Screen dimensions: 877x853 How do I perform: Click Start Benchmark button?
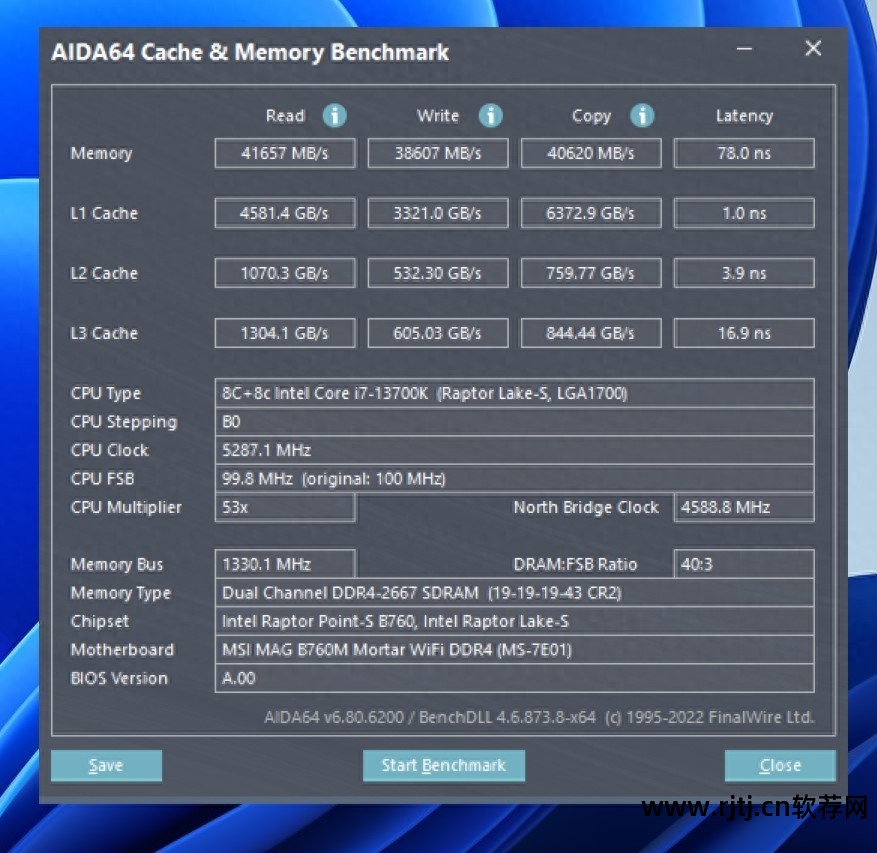444,765
